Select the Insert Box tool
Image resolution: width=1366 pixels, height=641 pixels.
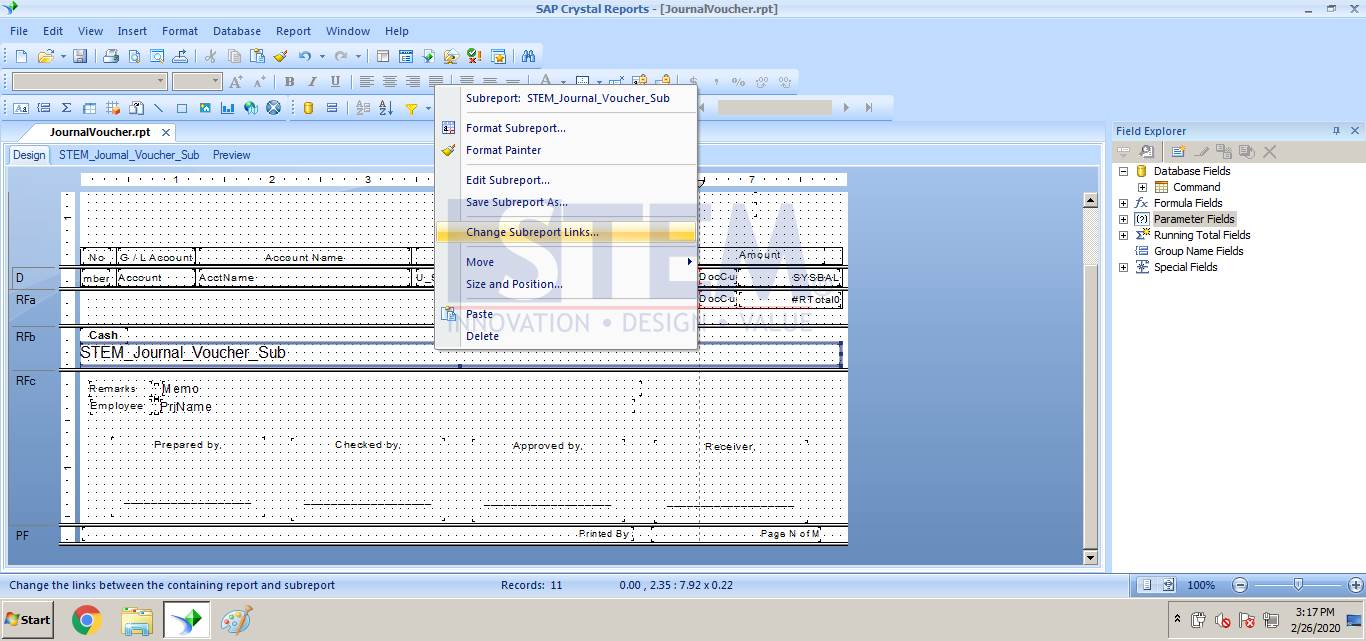(181, 108)
